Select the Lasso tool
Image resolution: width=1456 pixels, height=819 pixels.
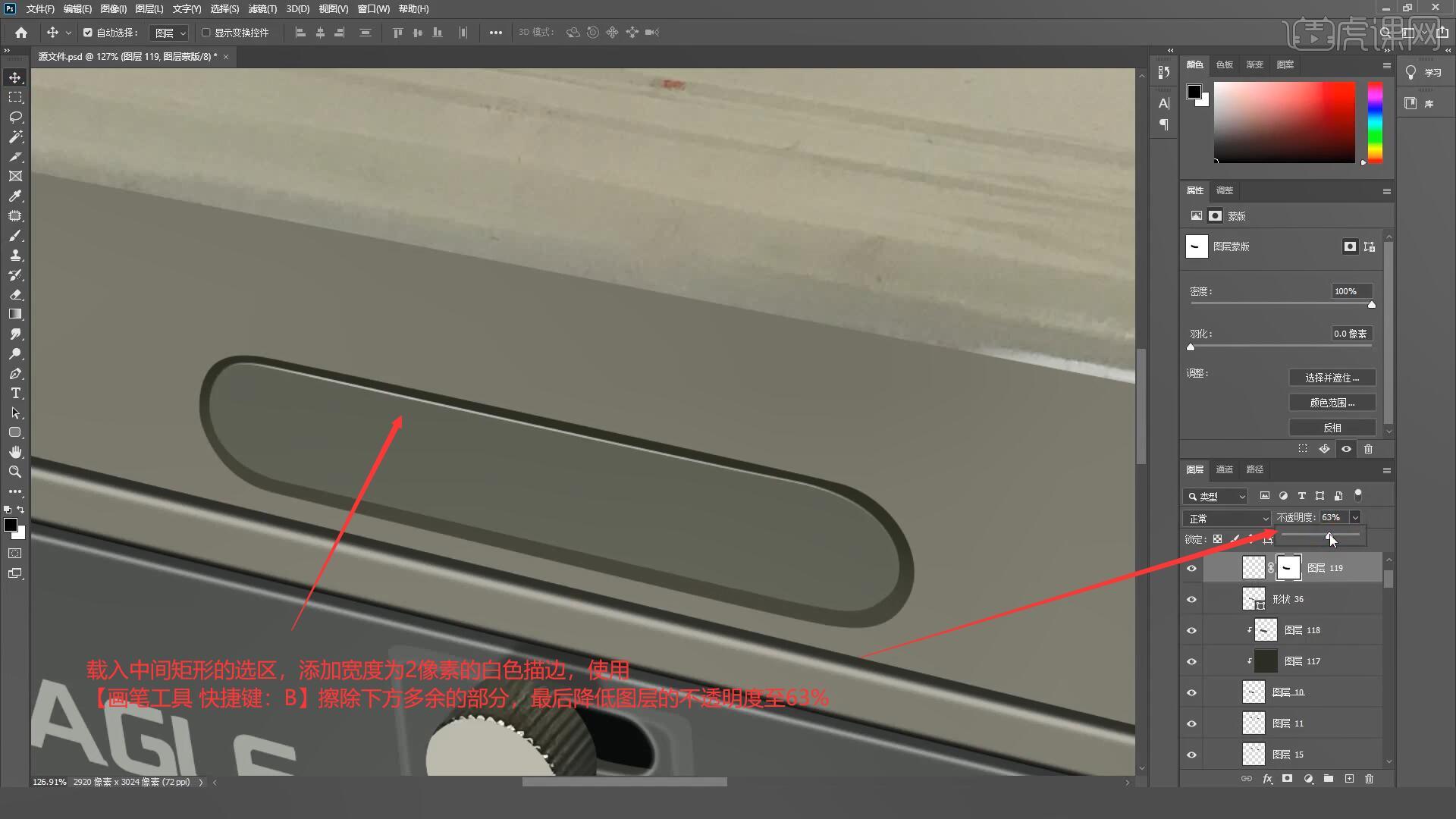[x=15, y=118]
